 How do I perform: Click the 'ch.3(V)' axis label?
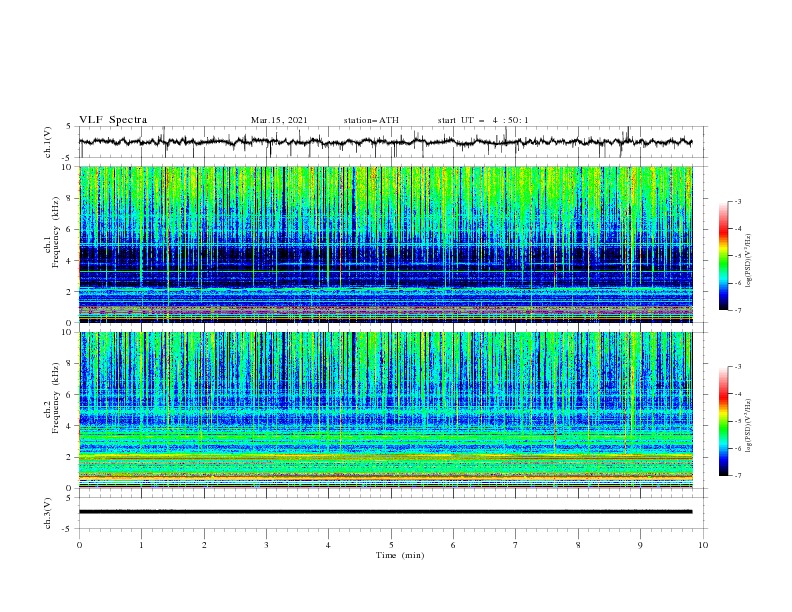[48, 513]
